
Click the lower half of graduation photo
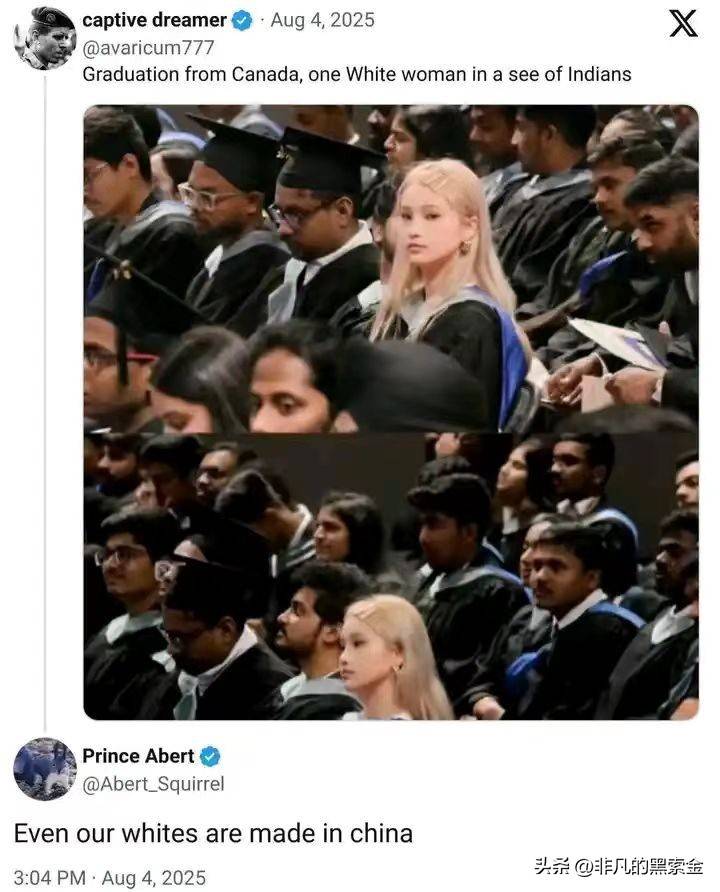(x=391, y=576)
